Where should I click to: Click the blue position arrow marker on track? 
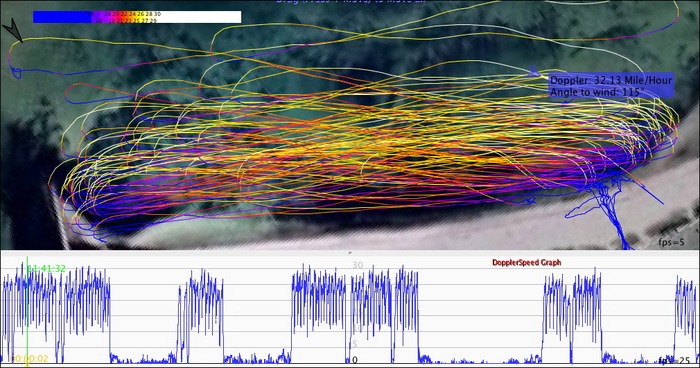click(x=533, y=70)
